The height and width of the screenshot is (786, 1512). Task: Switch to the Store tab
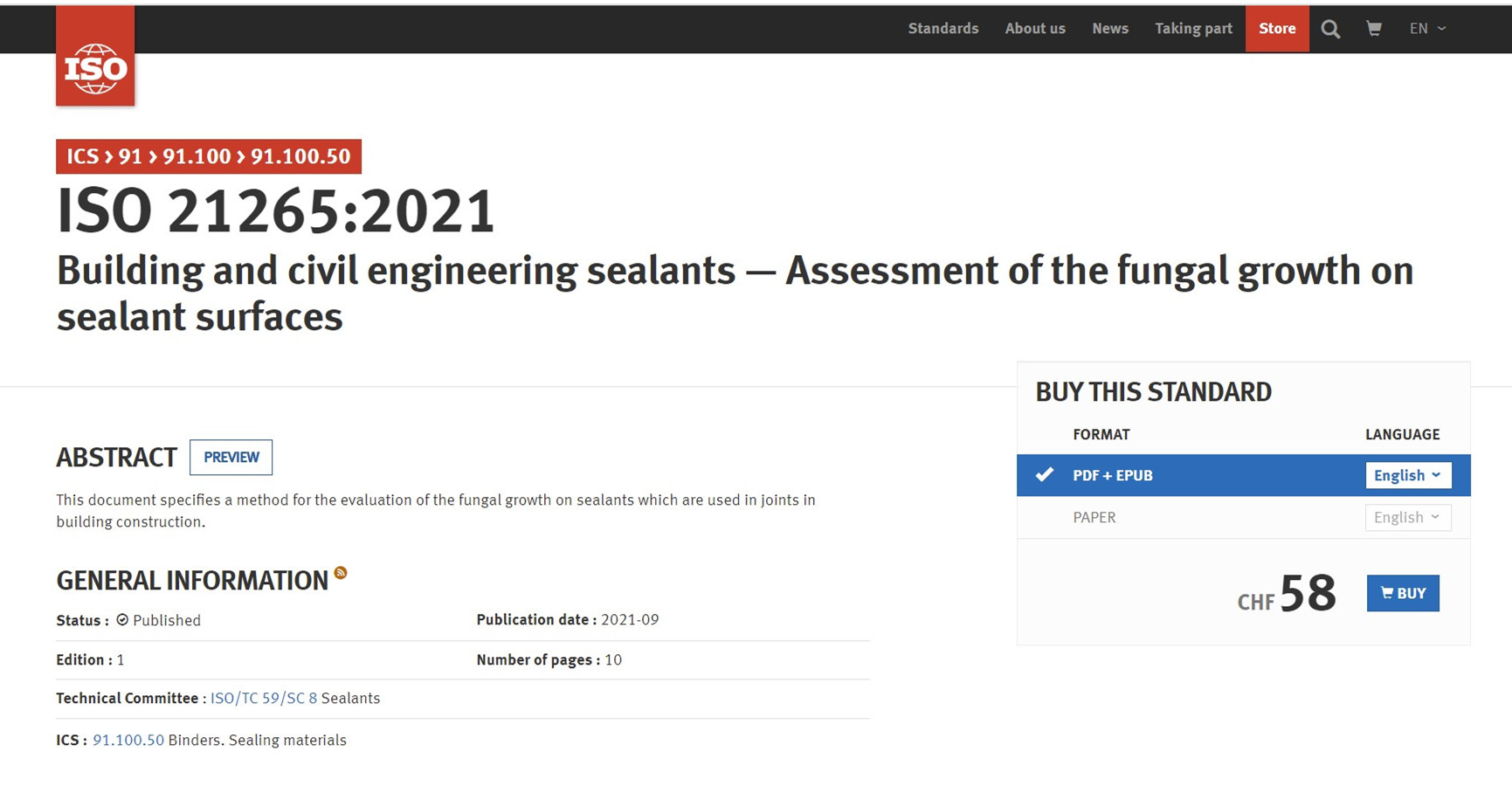(1276, 29)
